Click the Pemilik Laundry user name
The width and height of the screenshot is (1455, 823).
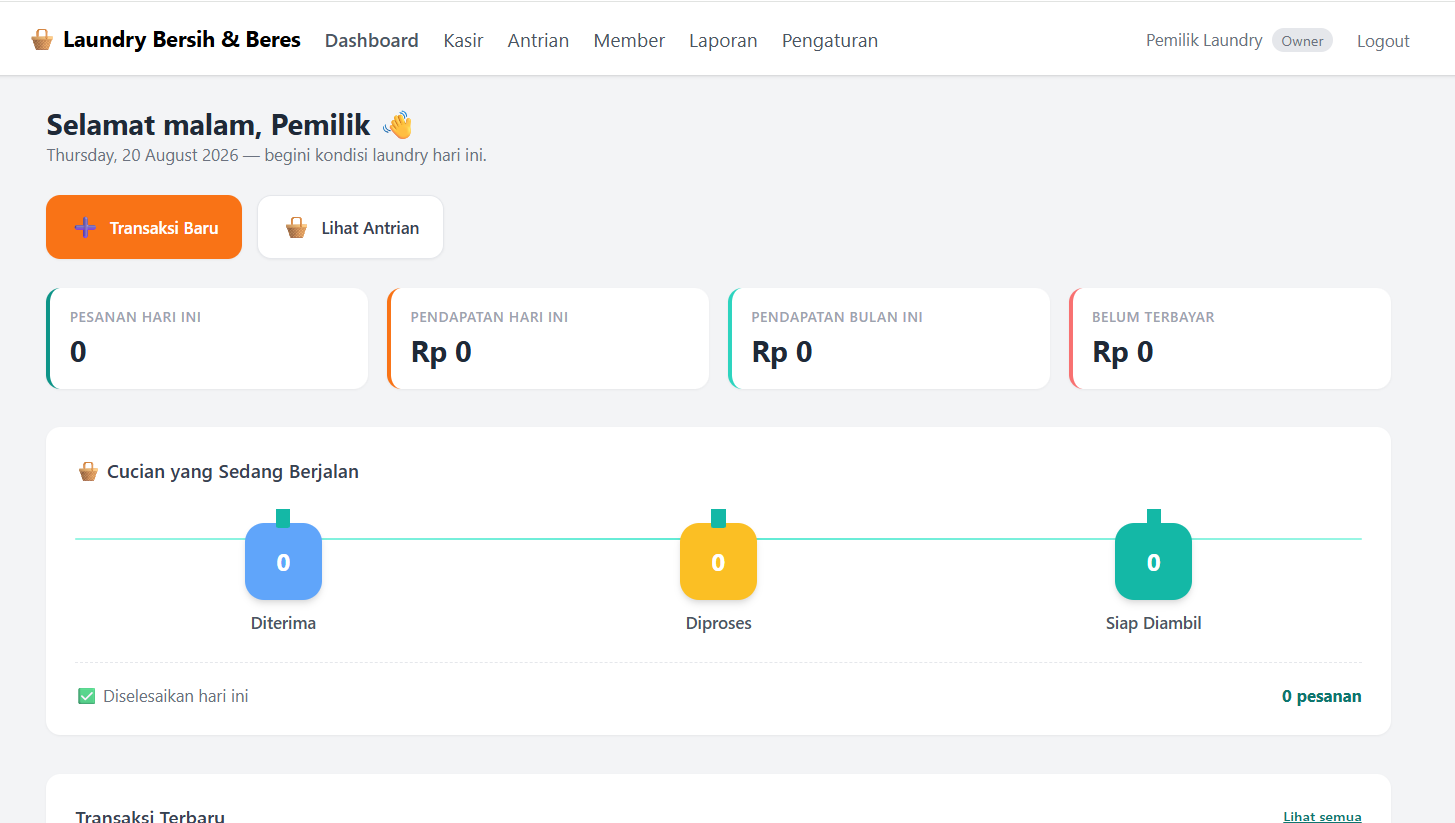1204,41
